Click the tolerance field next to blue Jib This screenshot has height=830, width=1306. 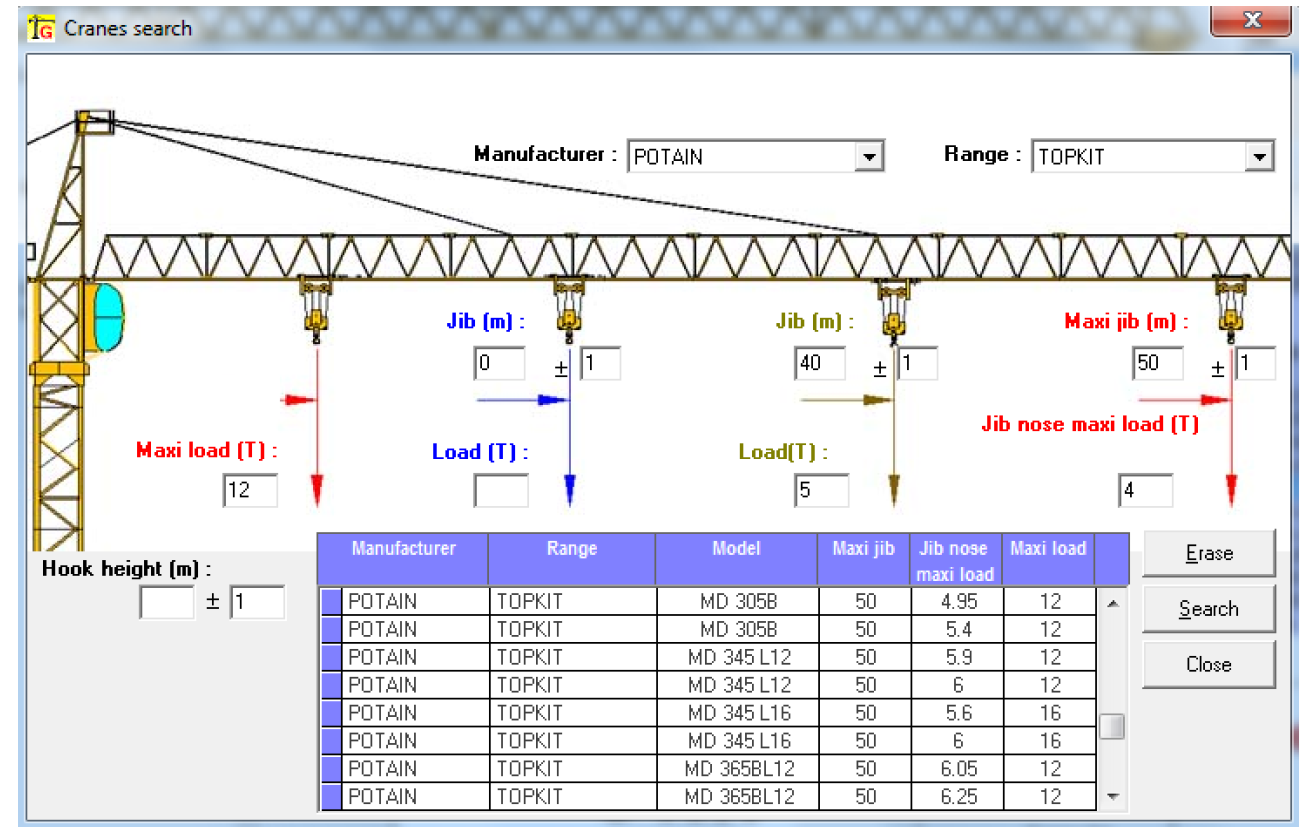600,363
